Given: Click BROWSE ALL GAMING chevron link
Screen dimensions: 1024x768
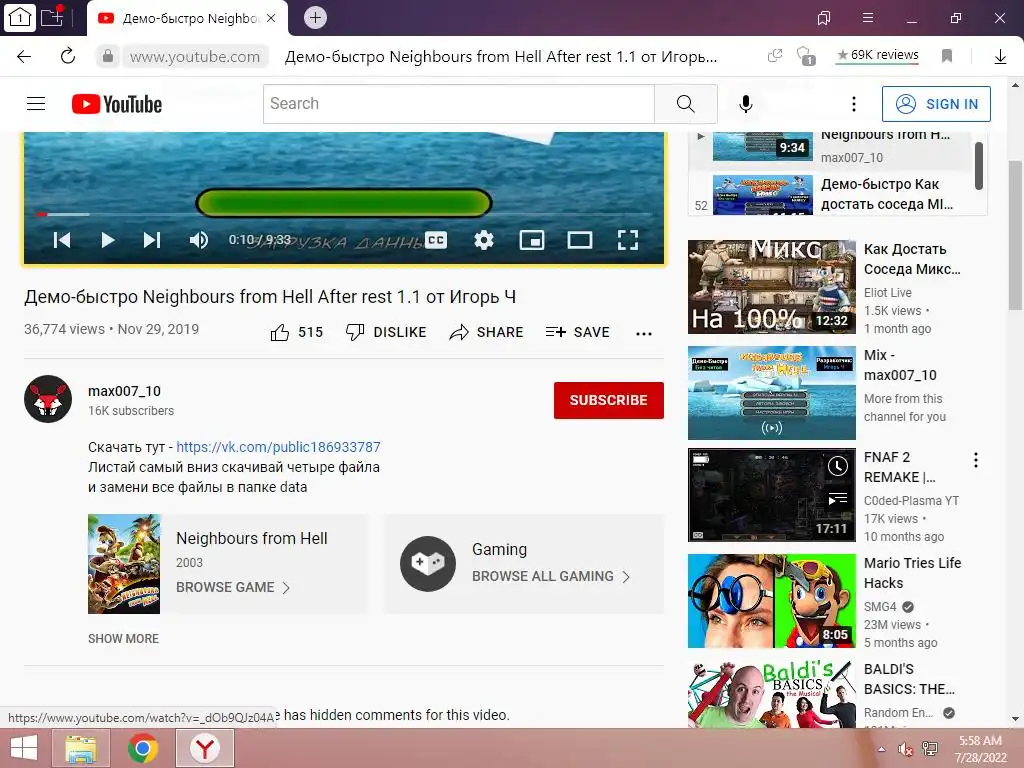Looking at the screenshot, I should (x=551, y=577).
